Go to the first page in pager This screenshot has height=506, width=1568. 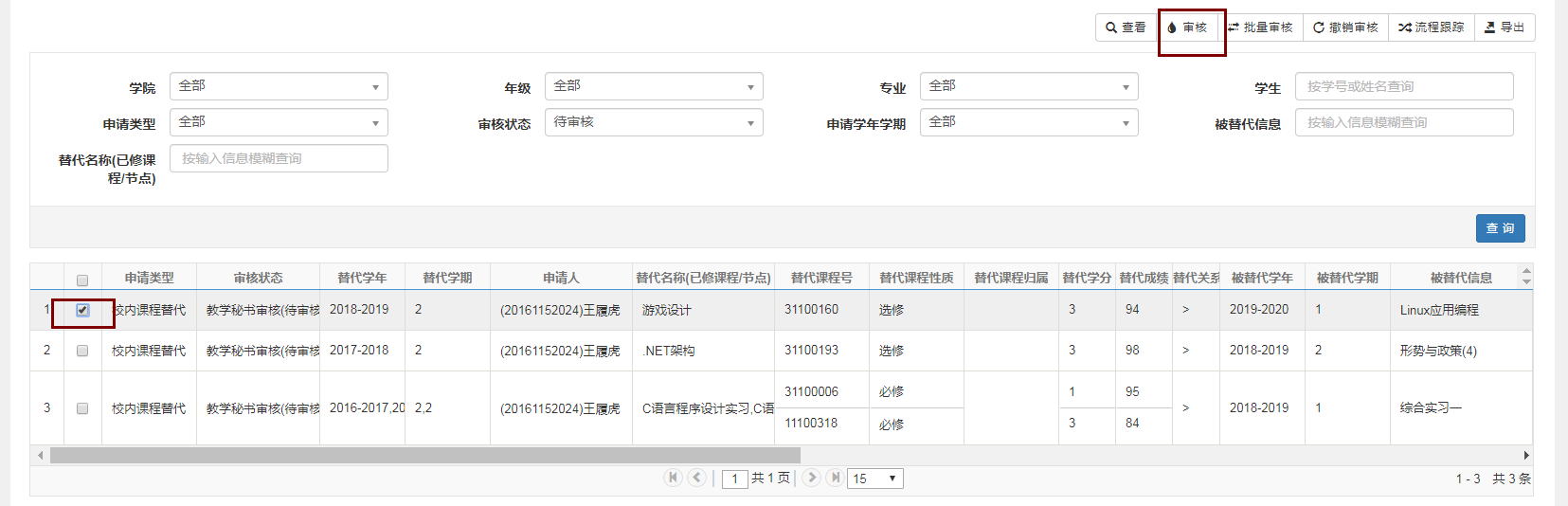pos(673,478)
